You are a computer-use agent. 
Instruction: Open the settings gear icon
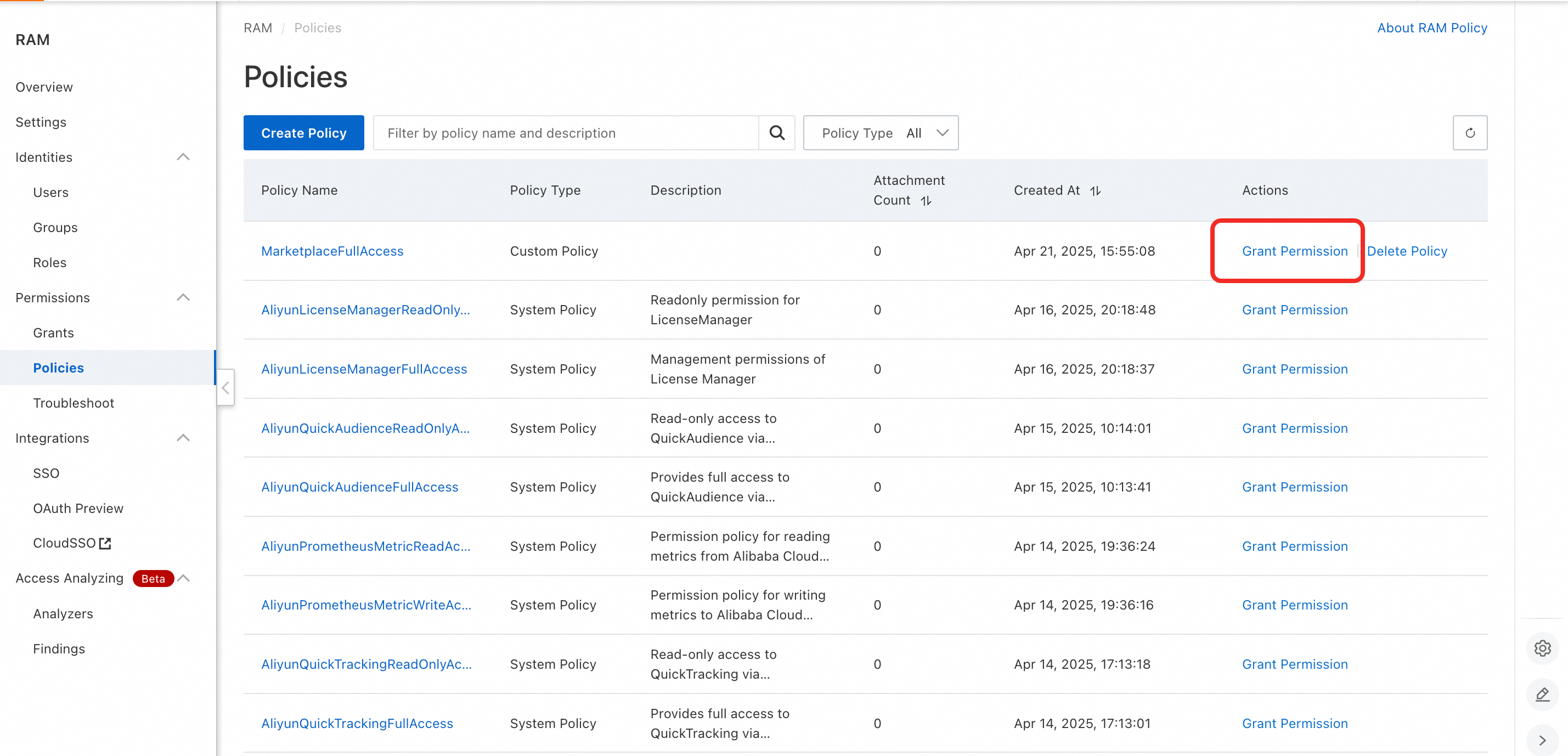click(1542, 648)
